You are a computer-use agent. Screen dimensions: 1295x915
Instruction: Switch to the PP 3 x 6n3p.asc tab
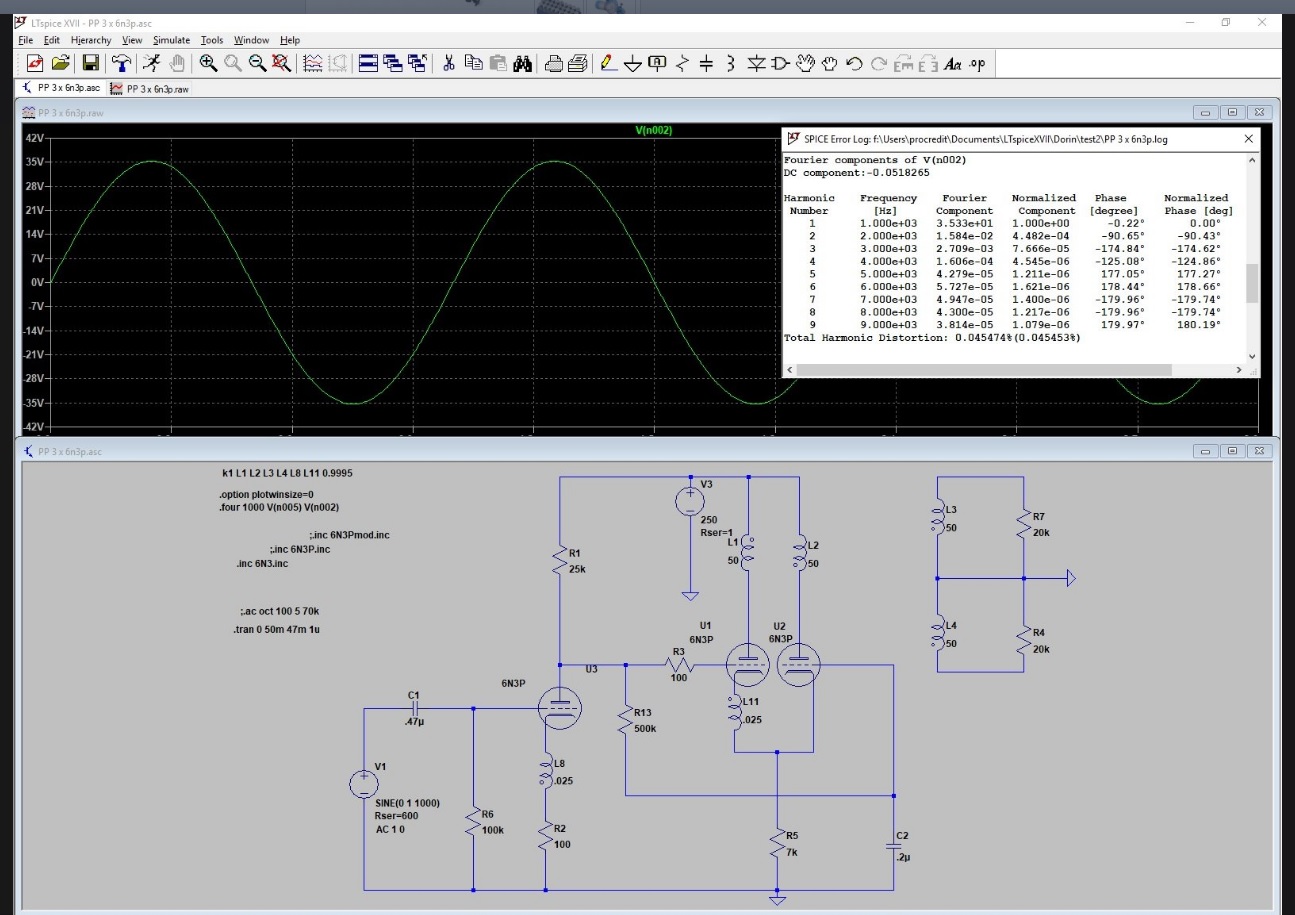point(60,88)
